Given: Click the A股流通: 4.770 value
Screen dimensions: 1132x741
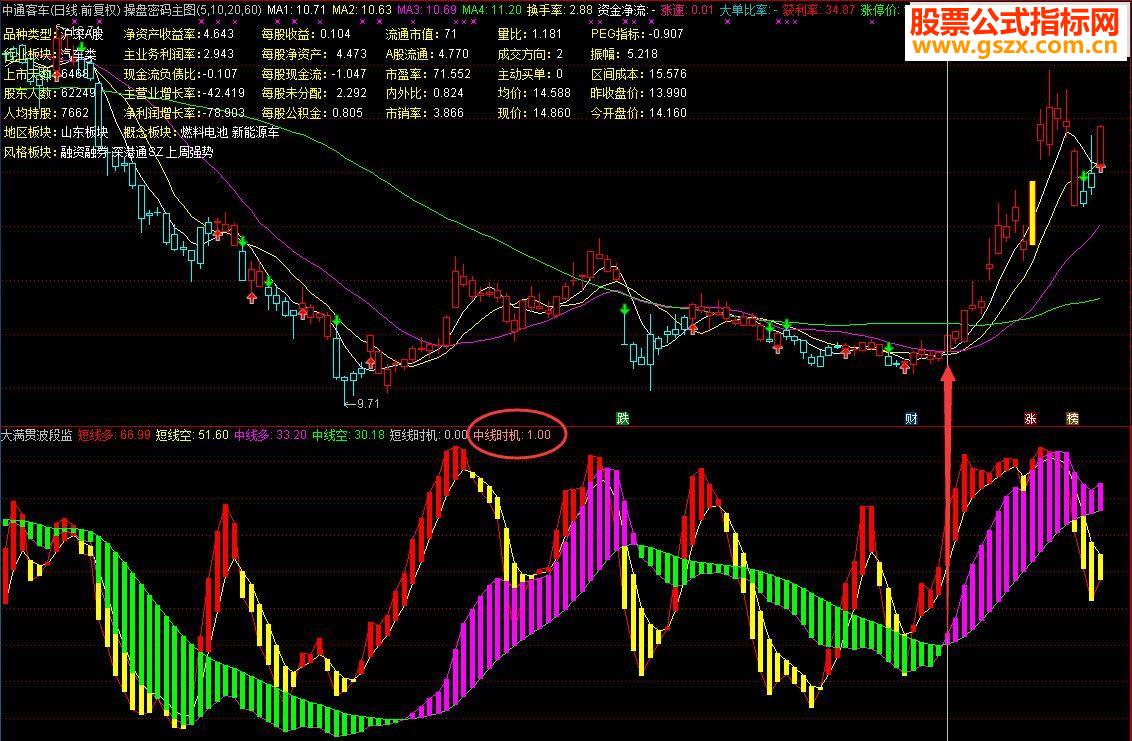Looking at the screenshot, I should coord(427,54).
